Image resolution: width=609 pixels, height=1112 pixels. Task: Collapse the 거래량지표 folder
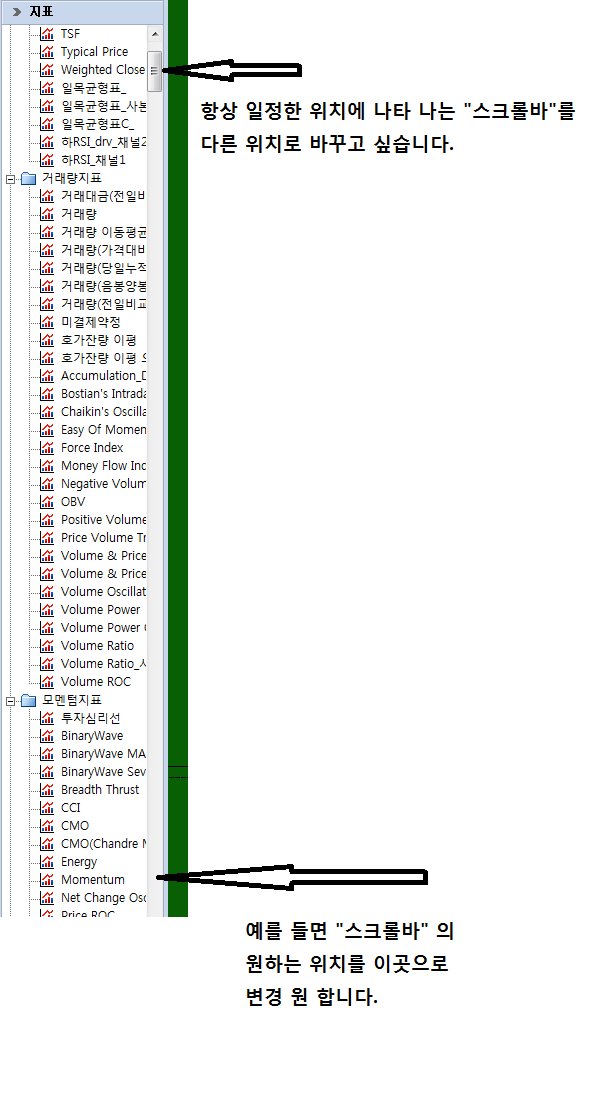coord(11,178)
